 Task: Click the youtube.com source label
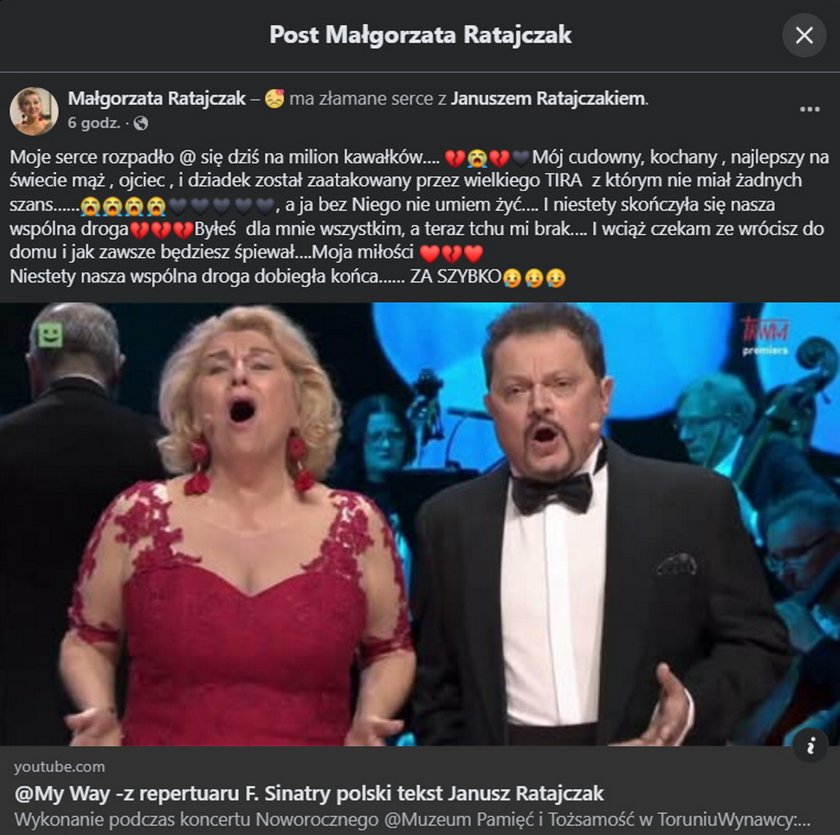tap(60, 766)
